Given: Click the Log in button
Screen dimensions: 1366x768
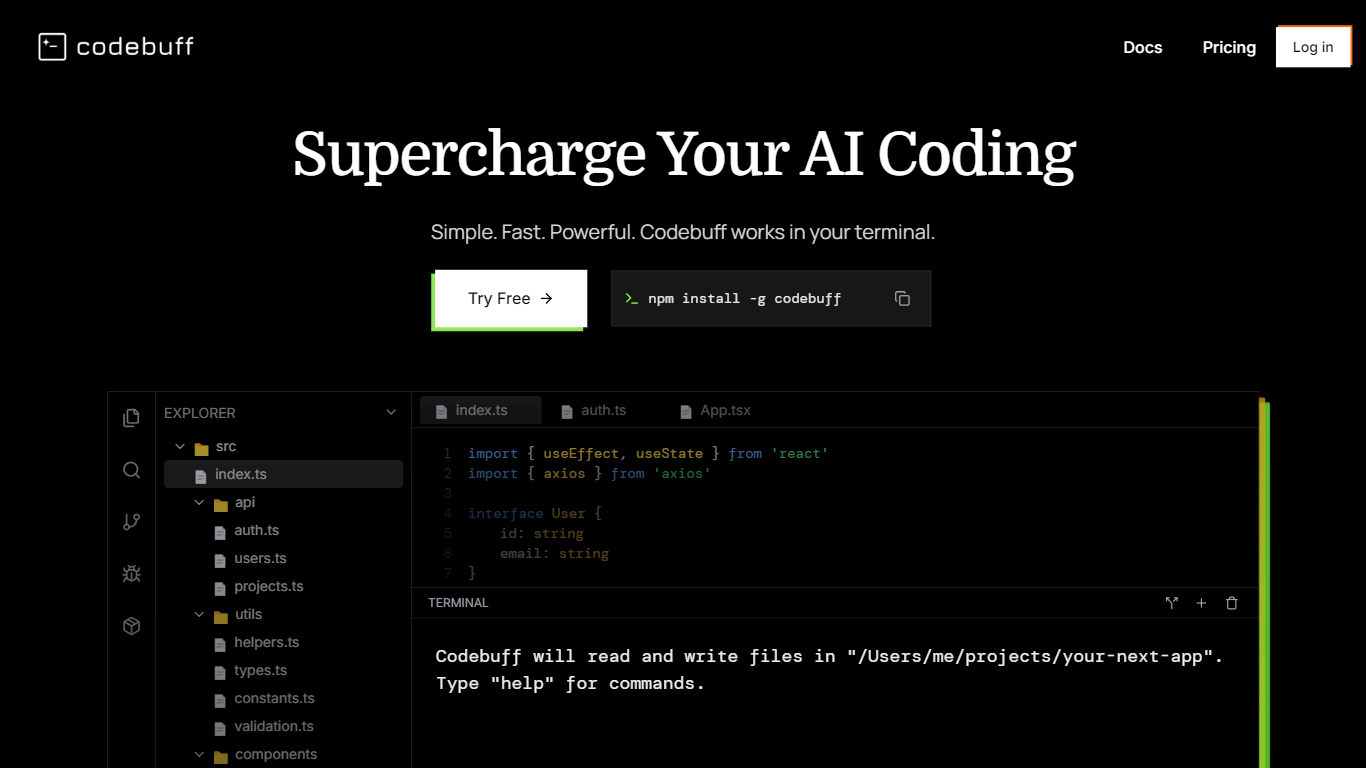Looking at the screenshot, I should [x=1313, y=47].
